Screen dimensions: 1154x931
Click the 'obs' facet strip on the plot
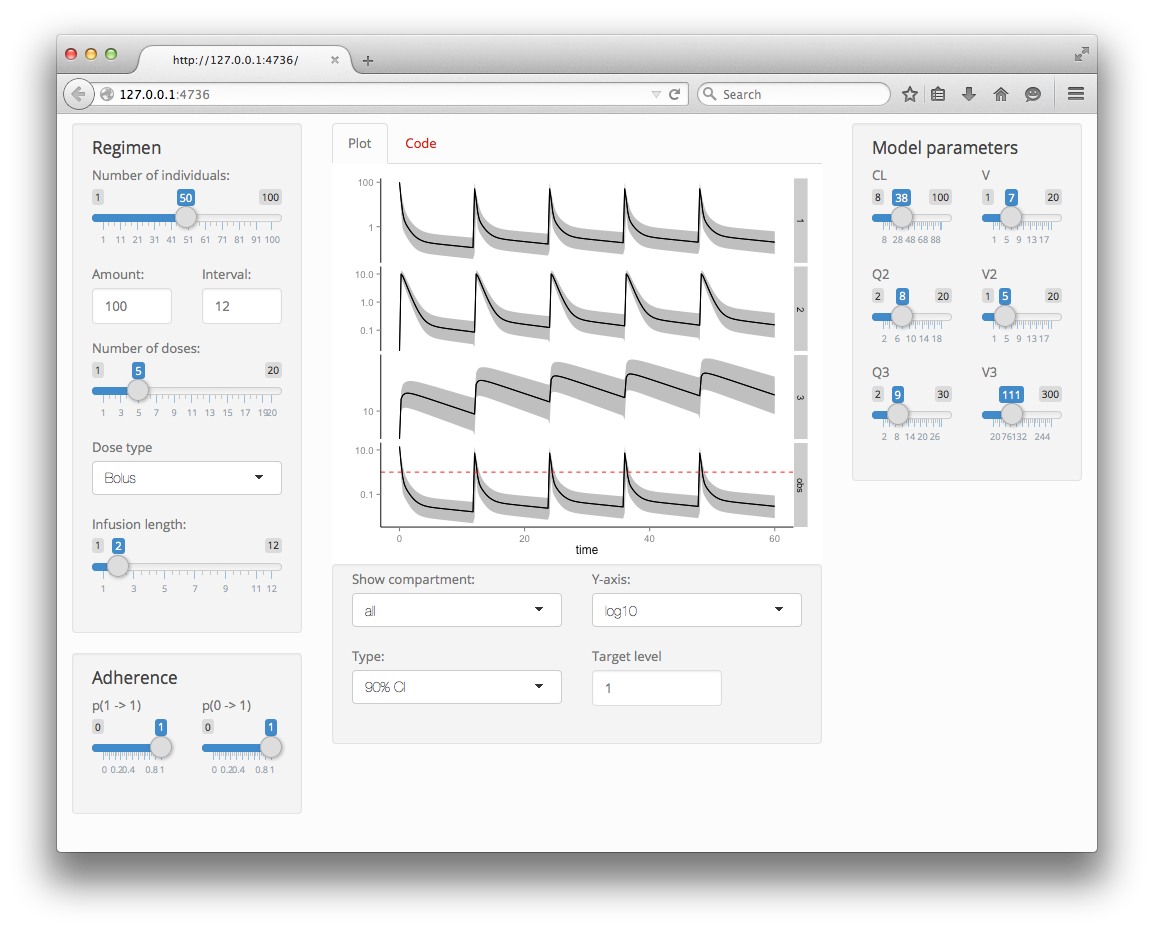[x=801, y=485]
